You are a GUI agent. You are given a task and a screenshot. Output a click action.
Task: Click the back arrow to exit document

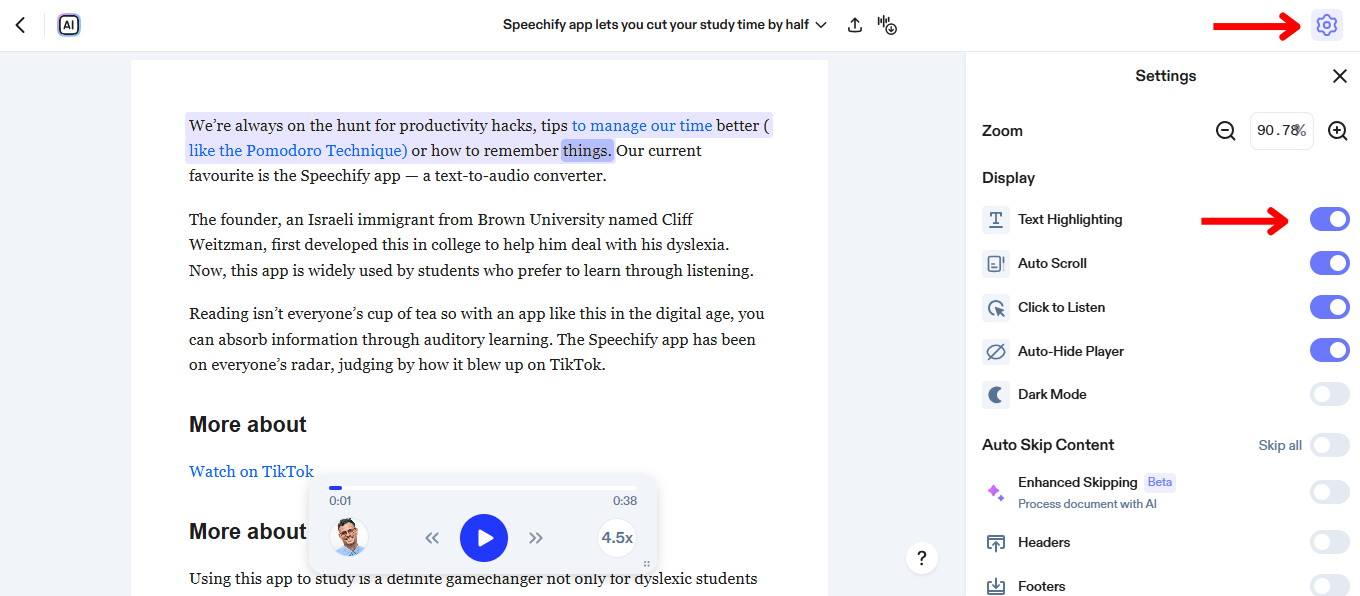click(x=20, y=24)
